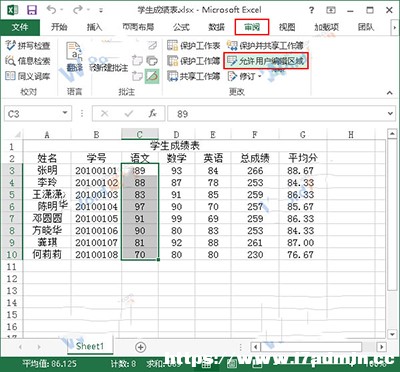This screenshot has height=372, width=400.
Task: Toggle the highlighted show ink icon
Action: point(152,76)
